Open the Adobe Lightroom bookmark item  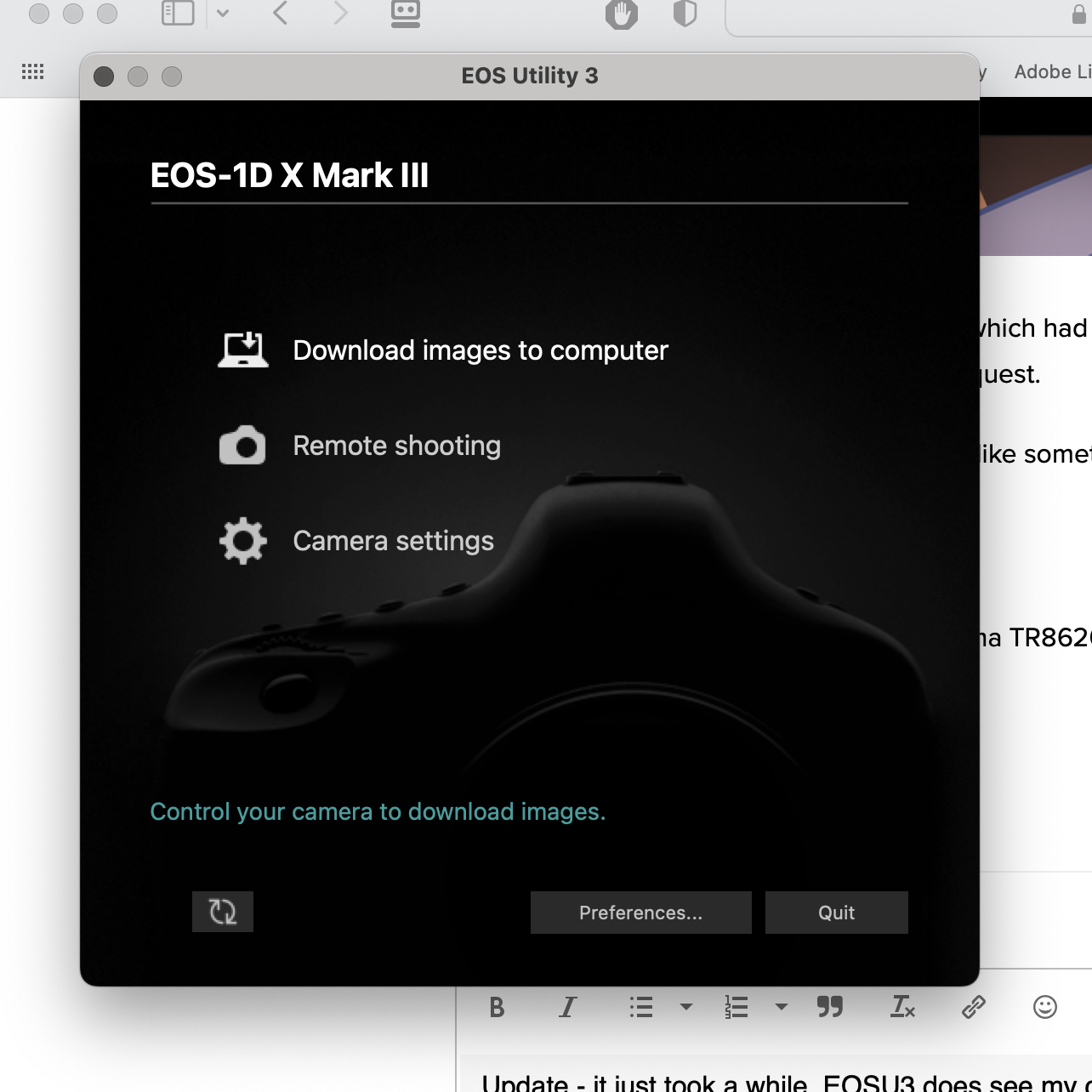(x=1051, y=72)
